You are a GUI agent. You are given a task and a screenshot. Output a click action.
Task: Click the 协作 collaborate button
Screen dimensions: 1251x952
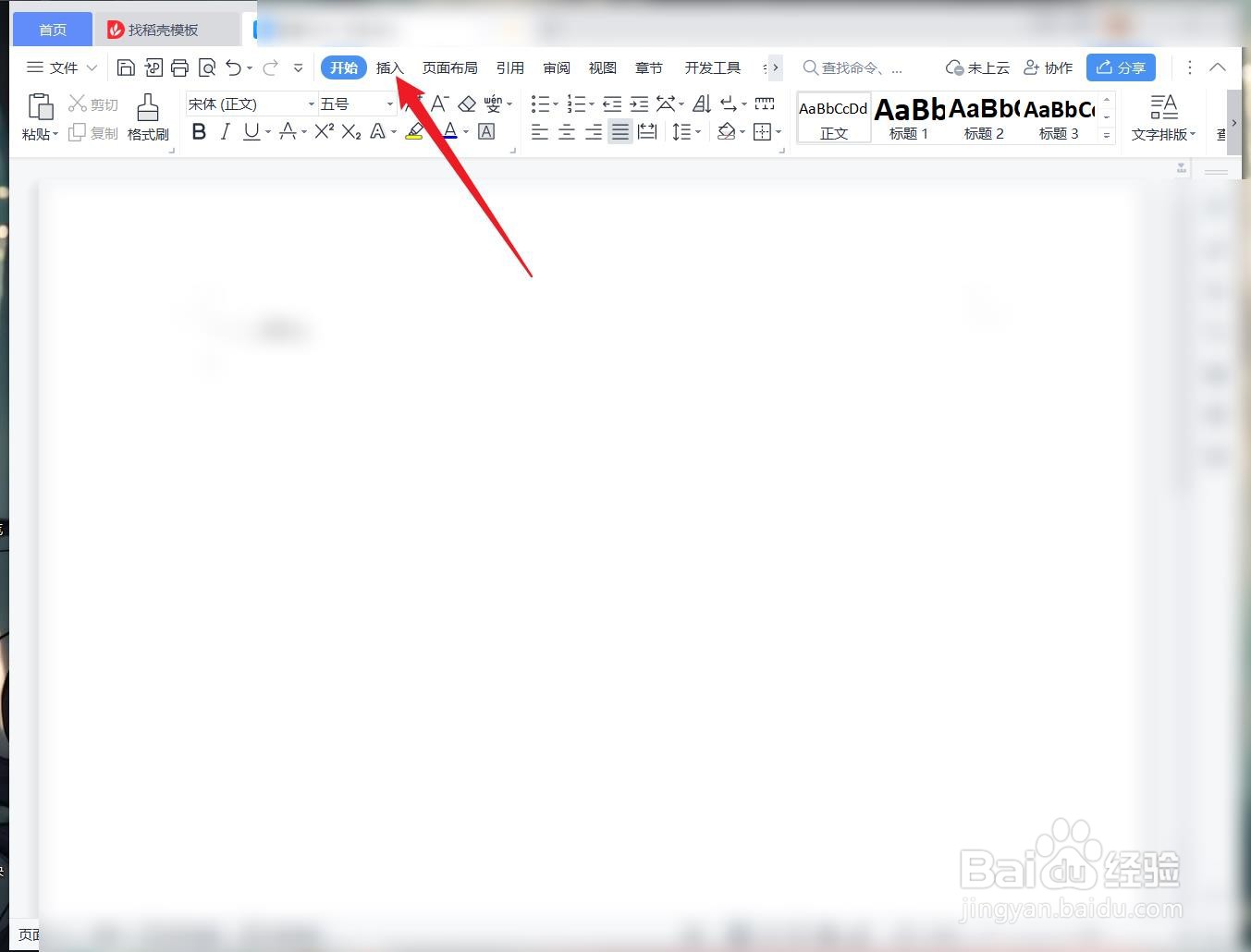click(1048, 67)
